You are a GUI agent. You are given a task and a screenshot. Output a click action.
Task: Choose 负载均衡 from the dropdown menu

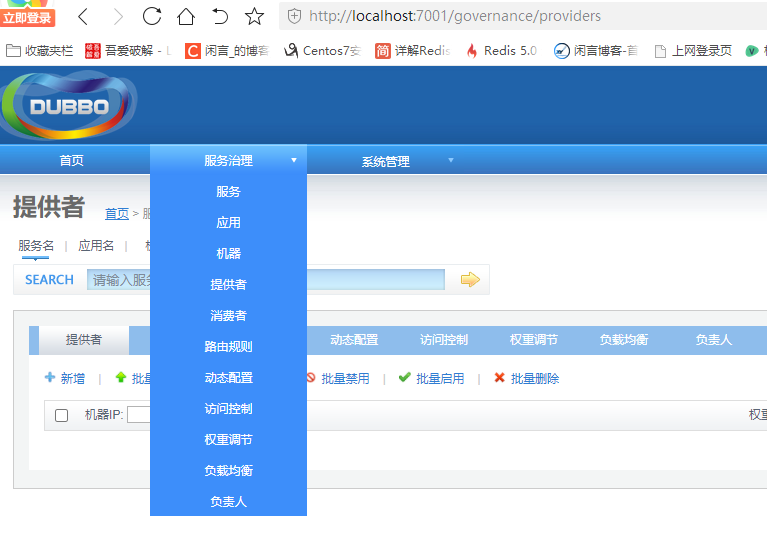point(228,470)
